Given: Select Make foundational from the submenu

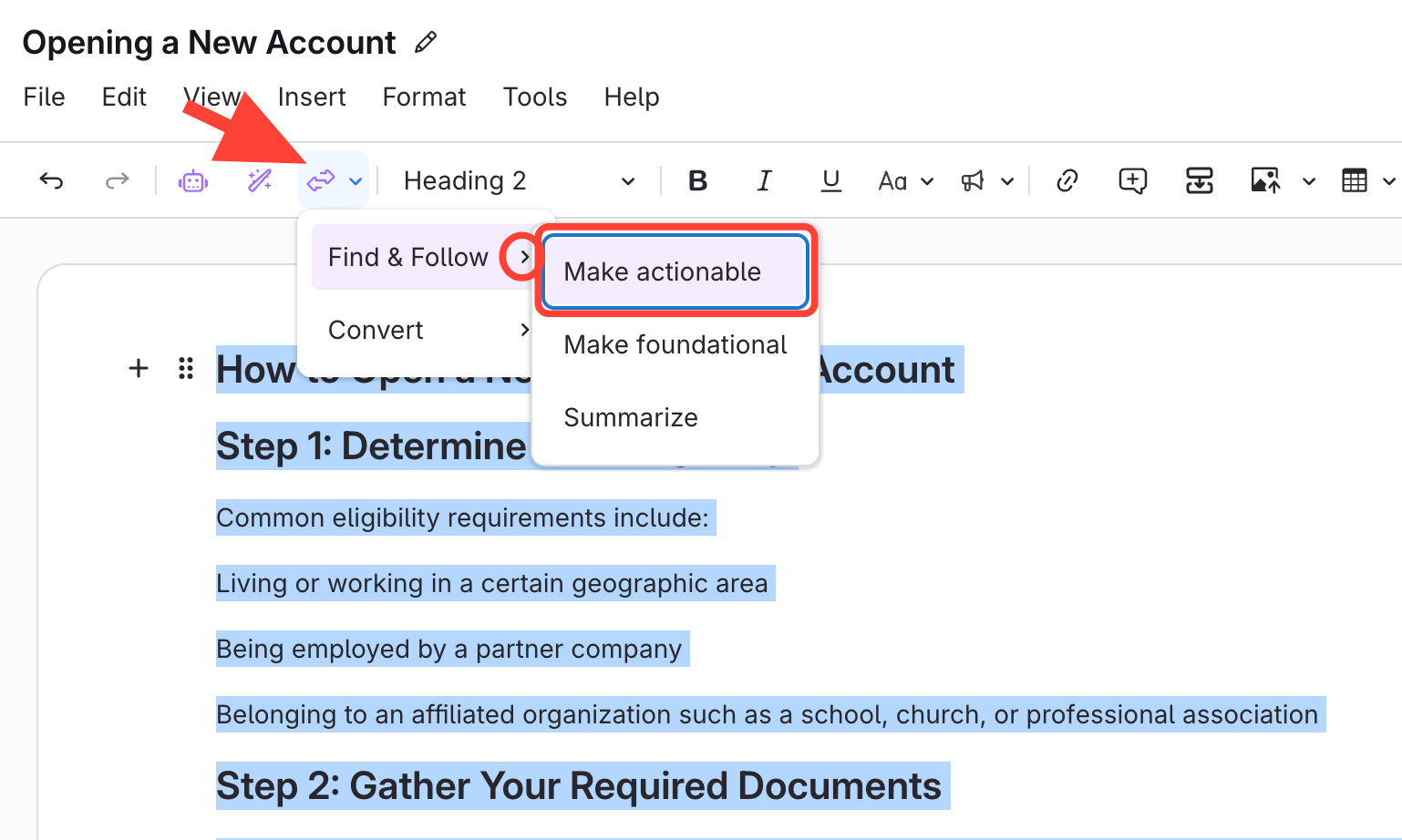Looking at the screenshot, I should pyautogui.click(x=675, y=344).
